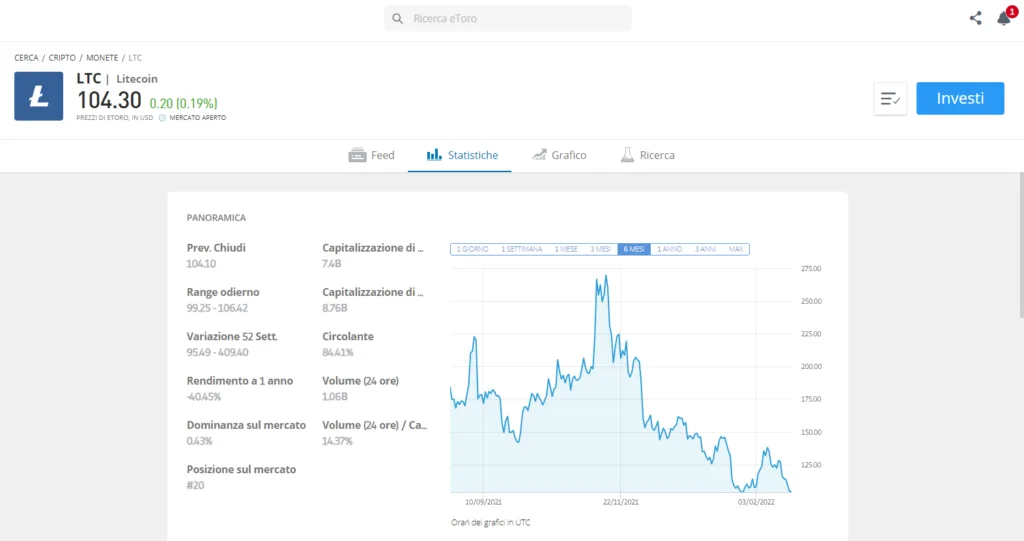Select the 1 SETTIMANA chart range
This screenshot has height=541, width=1024.
(521, 249)
